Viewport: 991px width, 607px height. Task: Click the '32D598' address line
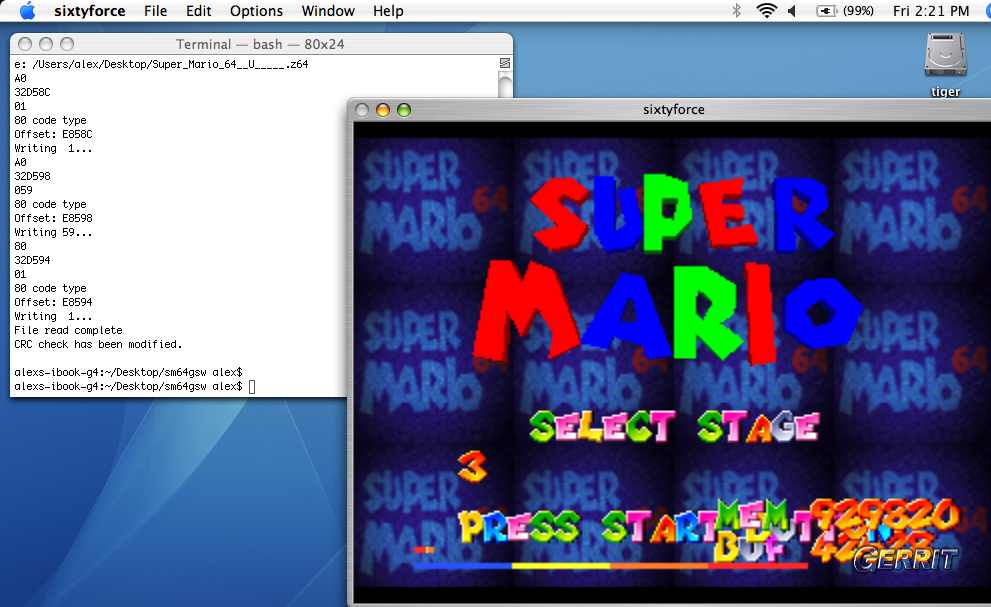point(32,176)
